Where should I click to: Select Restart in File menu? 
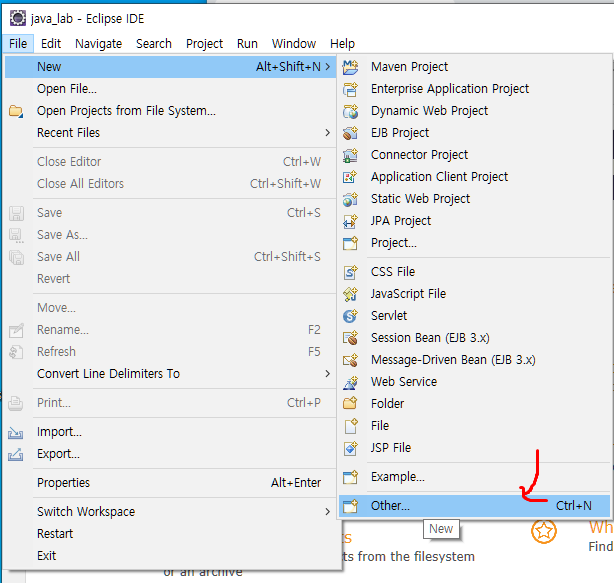(x=171, y=534)
